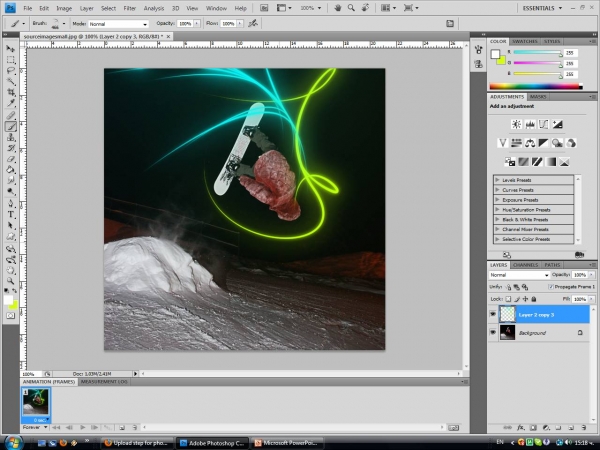Select the Hand tool in toolbox
Viewport: 600px width, 450px height.
(10, 271)
